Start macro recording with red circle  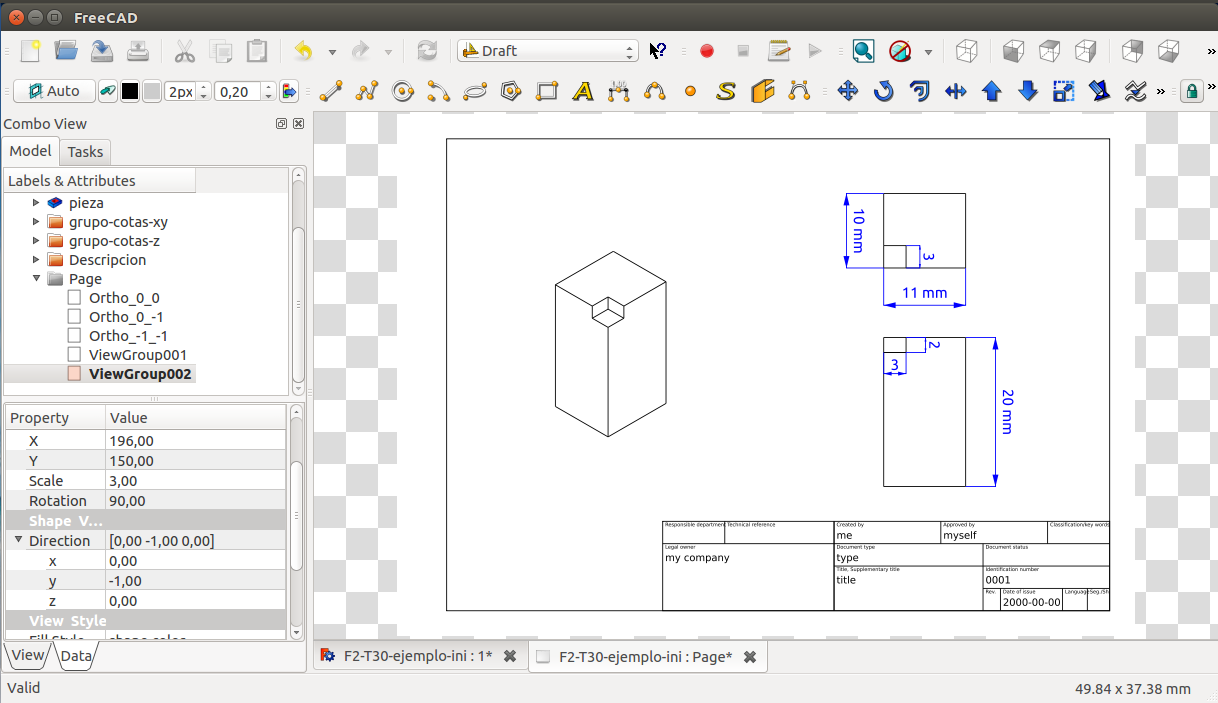tap(707, 51)
